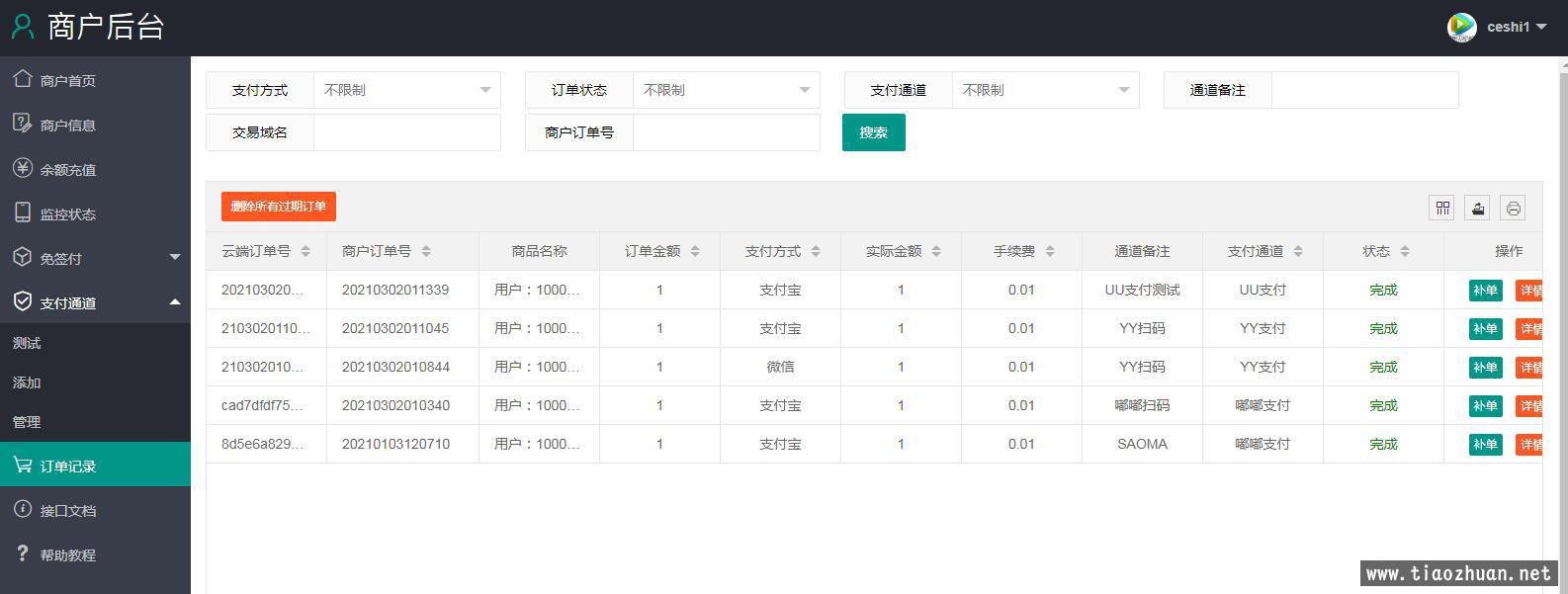Click the export table icon

point(1477,208)
